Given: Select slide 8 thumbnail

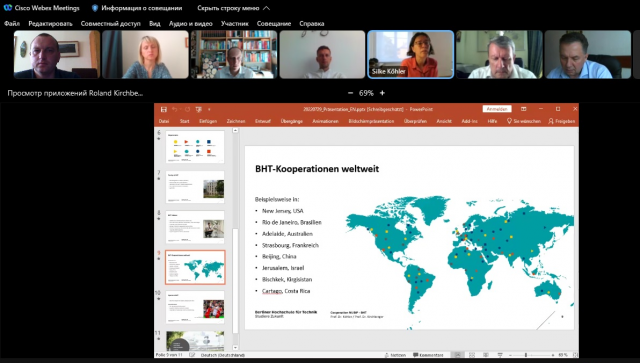Looking at the screenshot, I should pos(195,227).
